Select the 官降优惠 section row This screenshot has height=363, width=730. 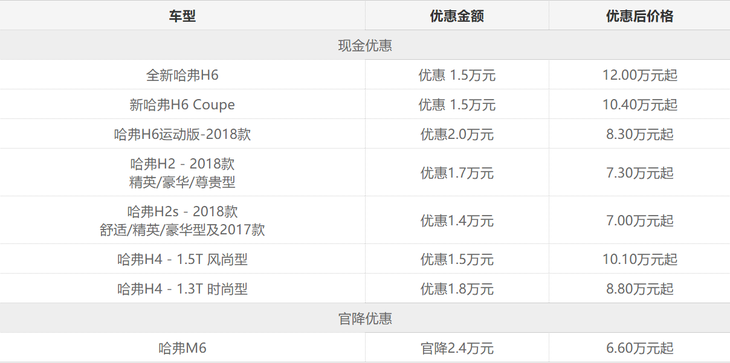365,318
